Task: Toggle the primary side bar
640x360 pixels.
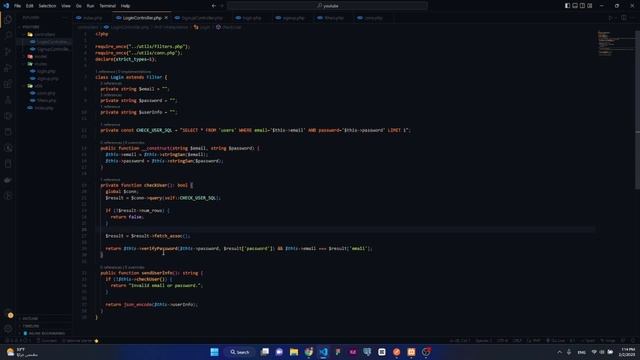Action: click(x=567, y=6)
